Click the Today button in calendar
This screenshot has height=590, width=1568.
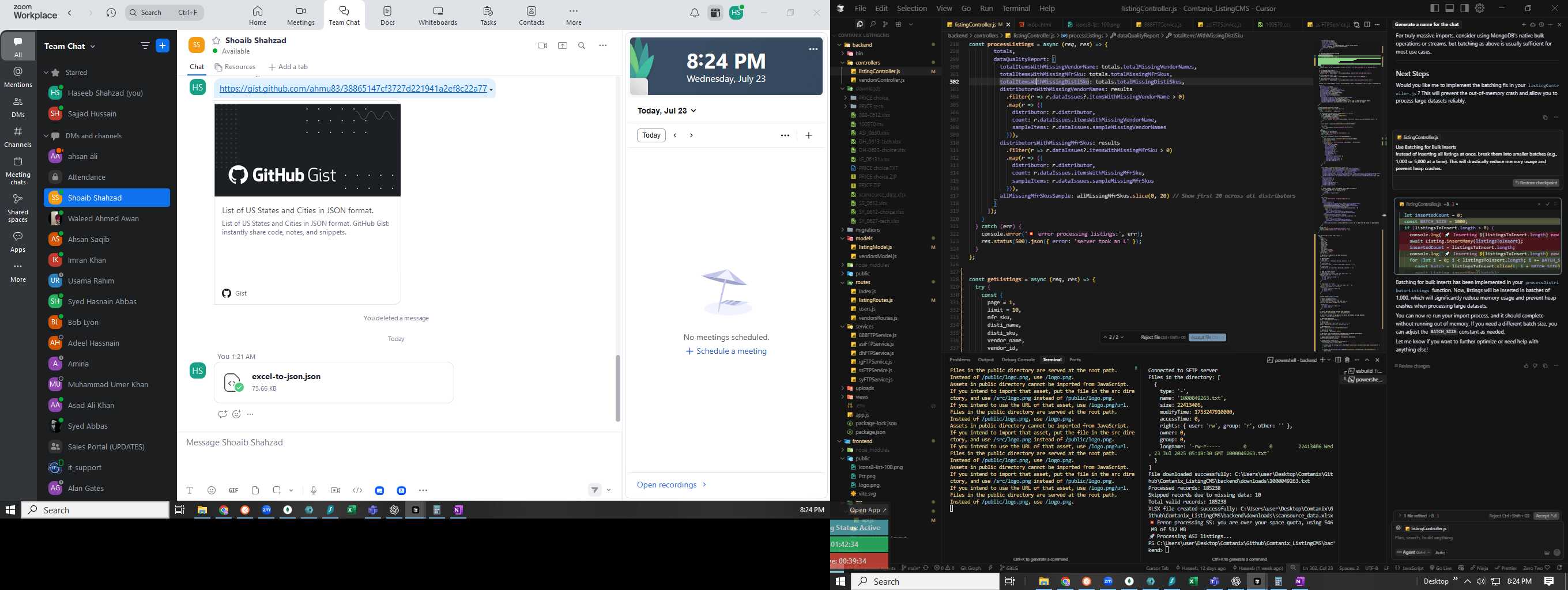(x=651, y=135)
